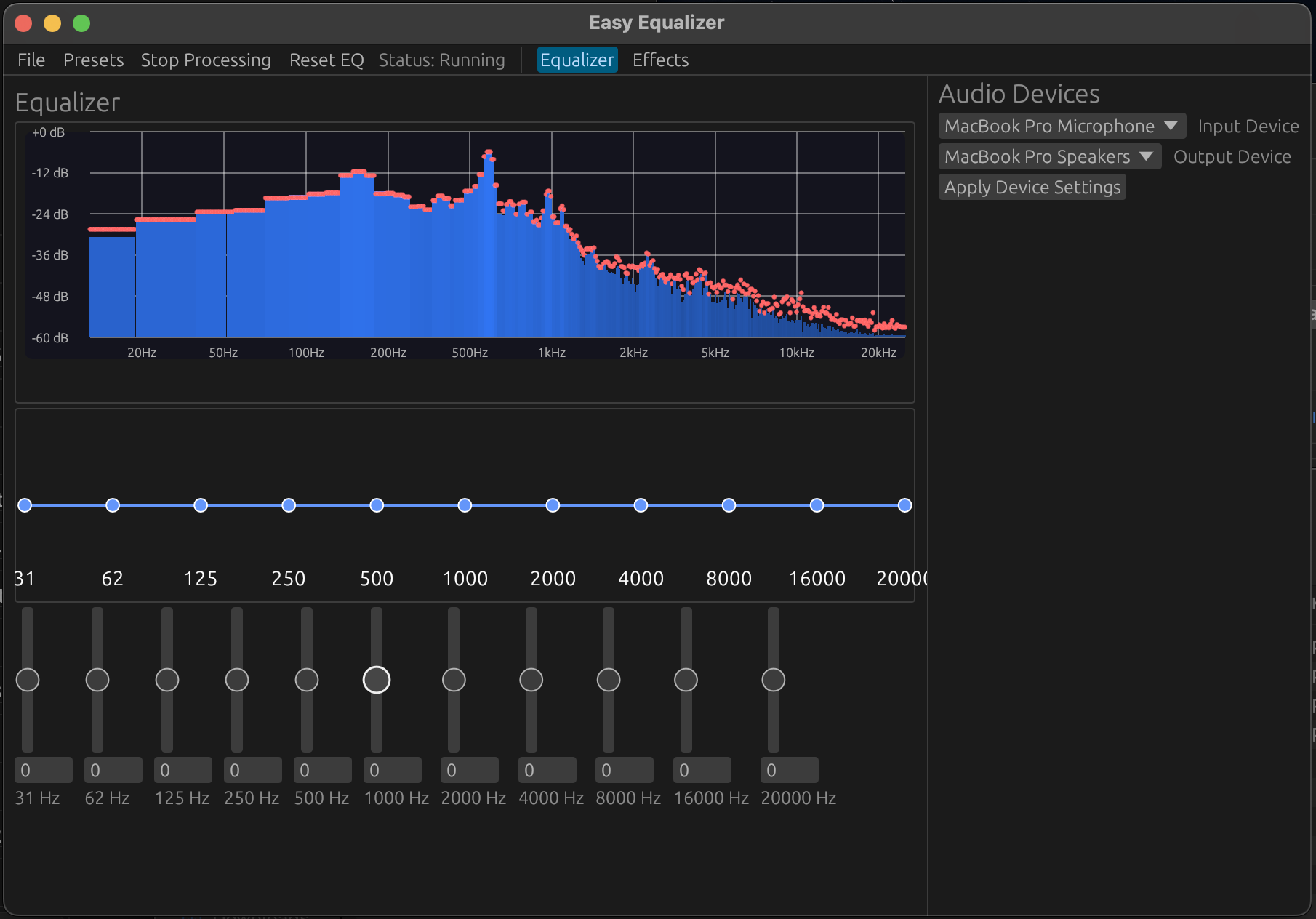Click Reset EQ
The height and width of the screenshot is (919, 1316).
326,60
